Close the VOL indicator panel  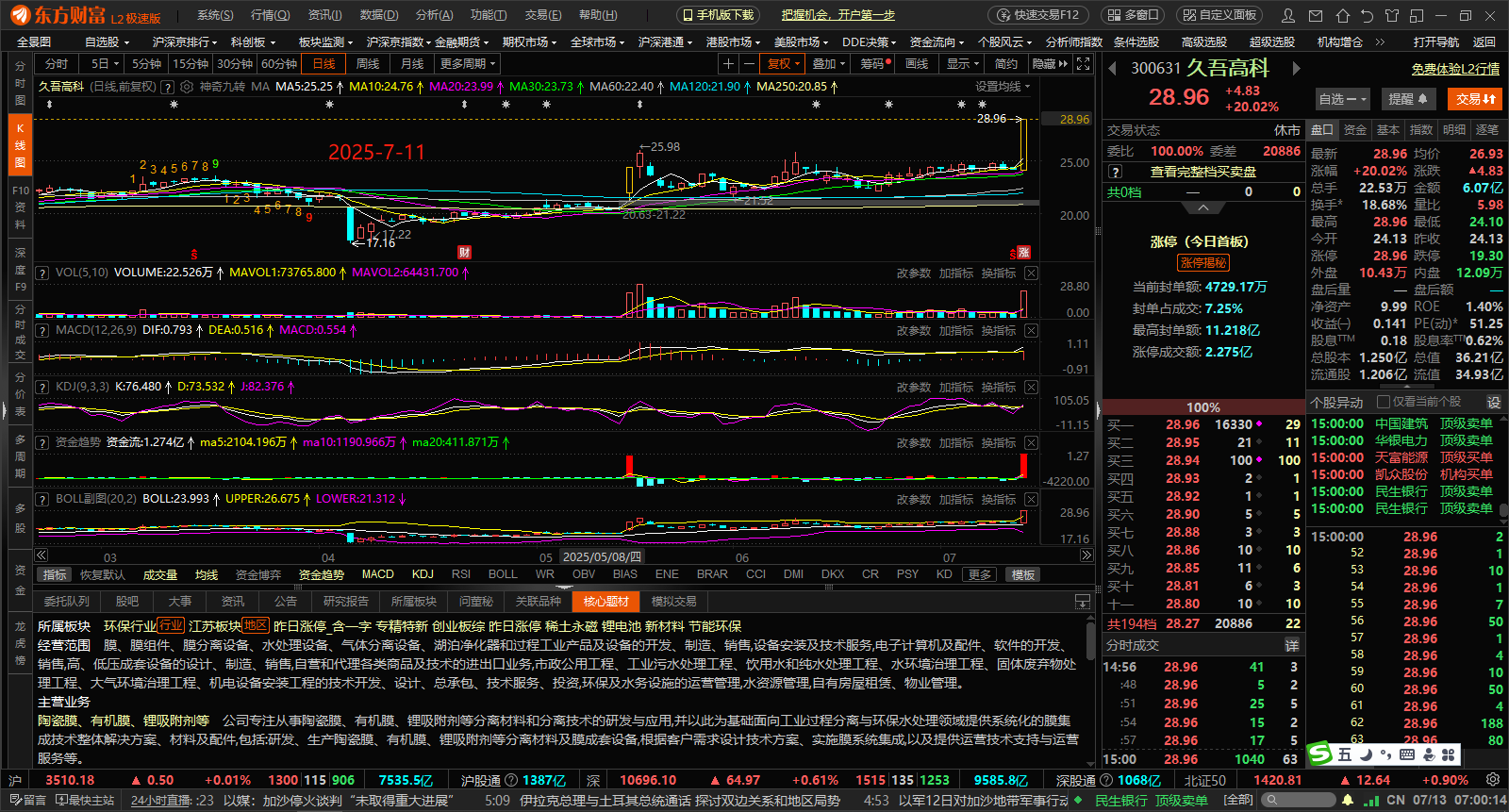(x=1031, y=273)
